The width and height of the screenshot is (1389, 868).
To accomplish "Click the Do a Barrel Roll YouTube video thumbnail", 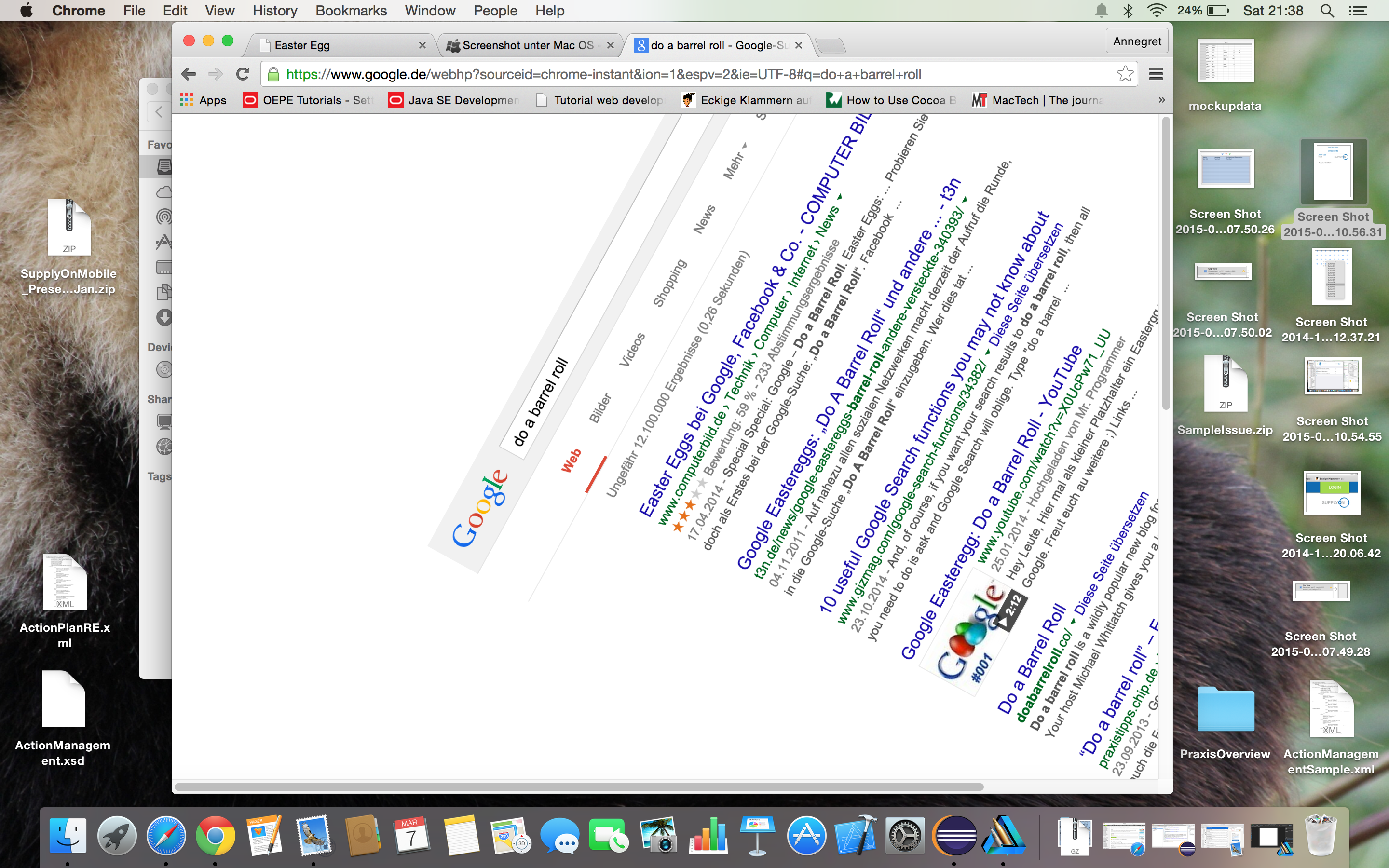I will [x=973, y=632].
